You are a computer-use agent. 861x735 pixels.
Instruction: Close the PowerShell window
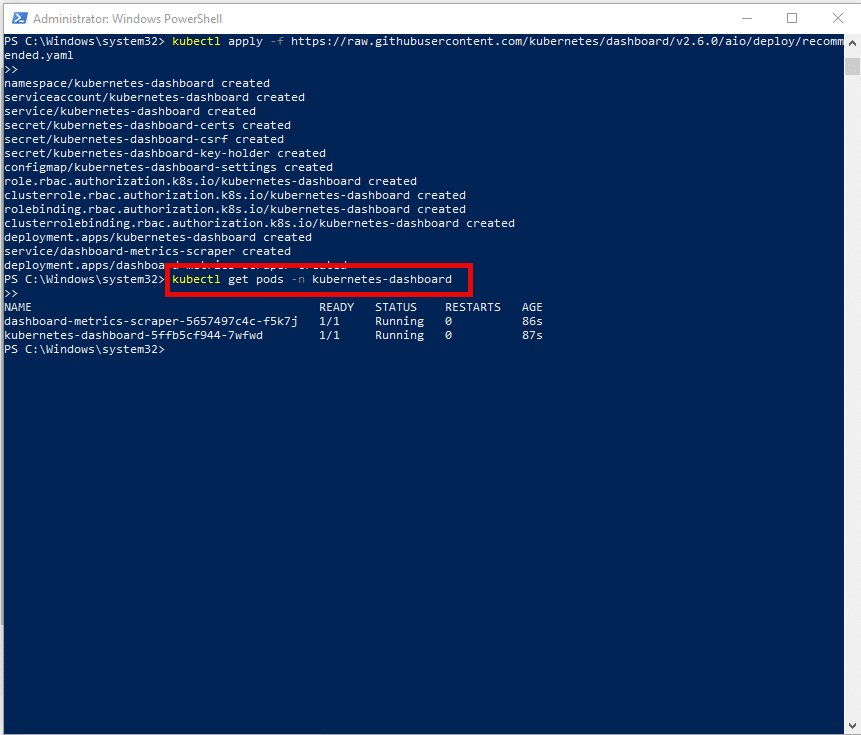point(837,18)
